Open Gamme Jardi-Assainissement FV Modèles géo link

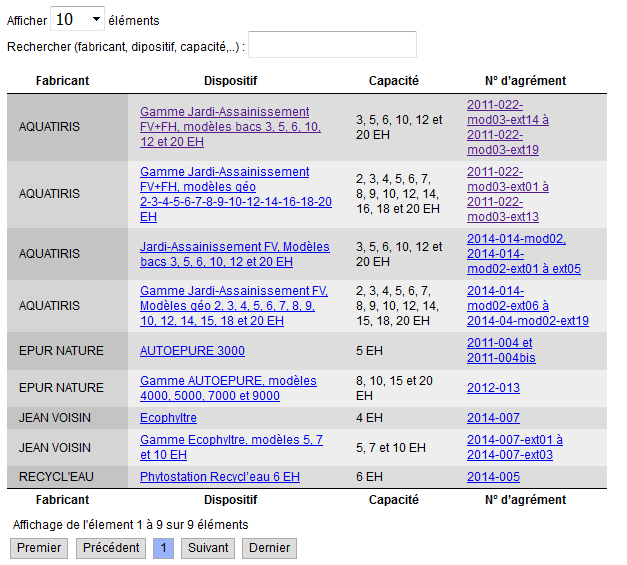(234, 306)
